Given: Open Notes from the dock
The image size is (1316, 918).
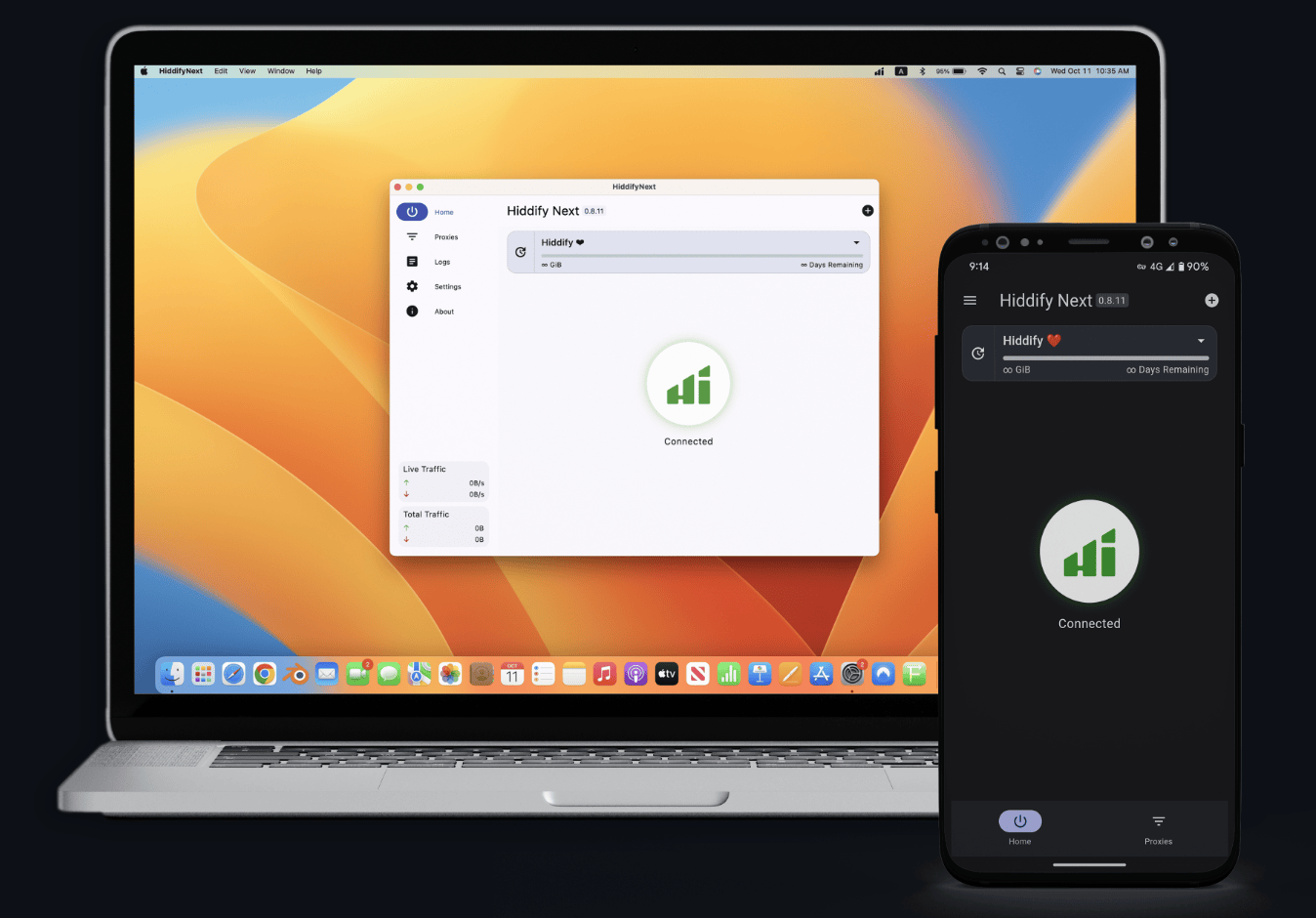Looking at the screenshot, I should pos(574,674).
